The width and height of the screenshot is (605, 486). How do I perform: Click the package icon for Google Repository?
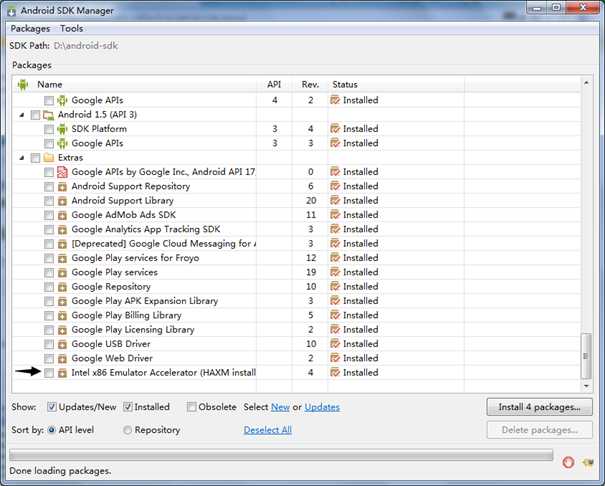(x=62, y=287)
